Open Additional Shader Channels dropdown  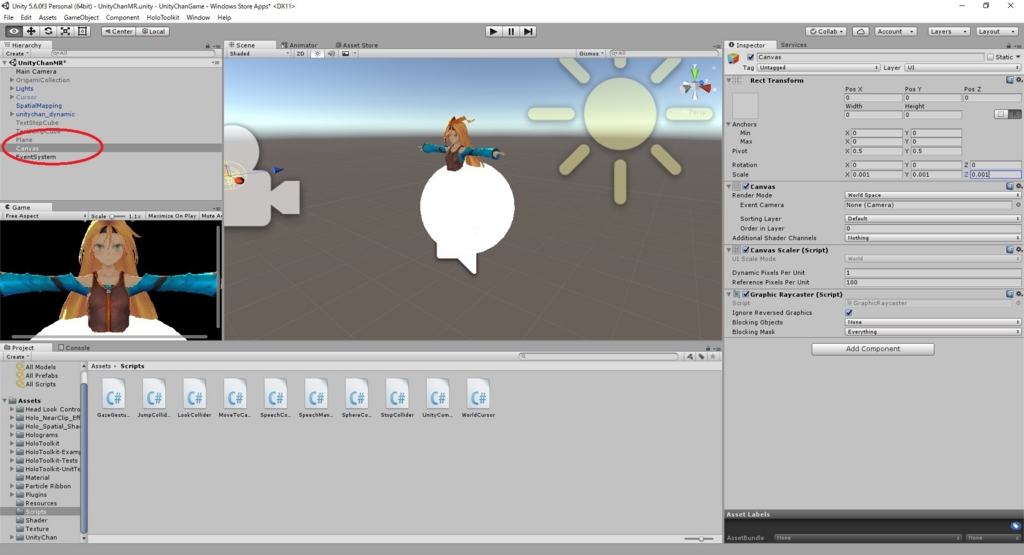pos(933,238)
